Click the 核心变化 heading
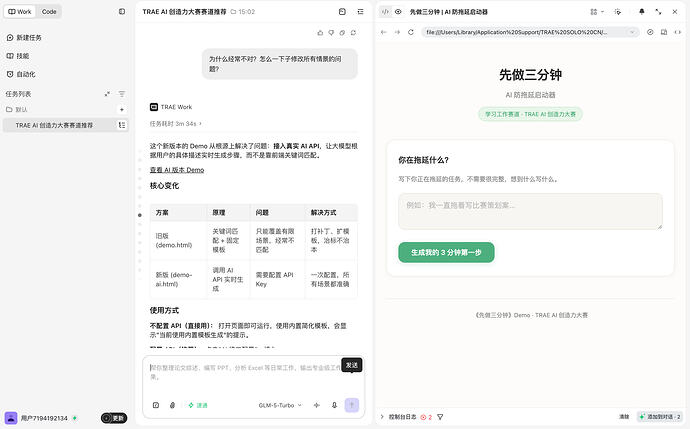 tap(165, 186)
